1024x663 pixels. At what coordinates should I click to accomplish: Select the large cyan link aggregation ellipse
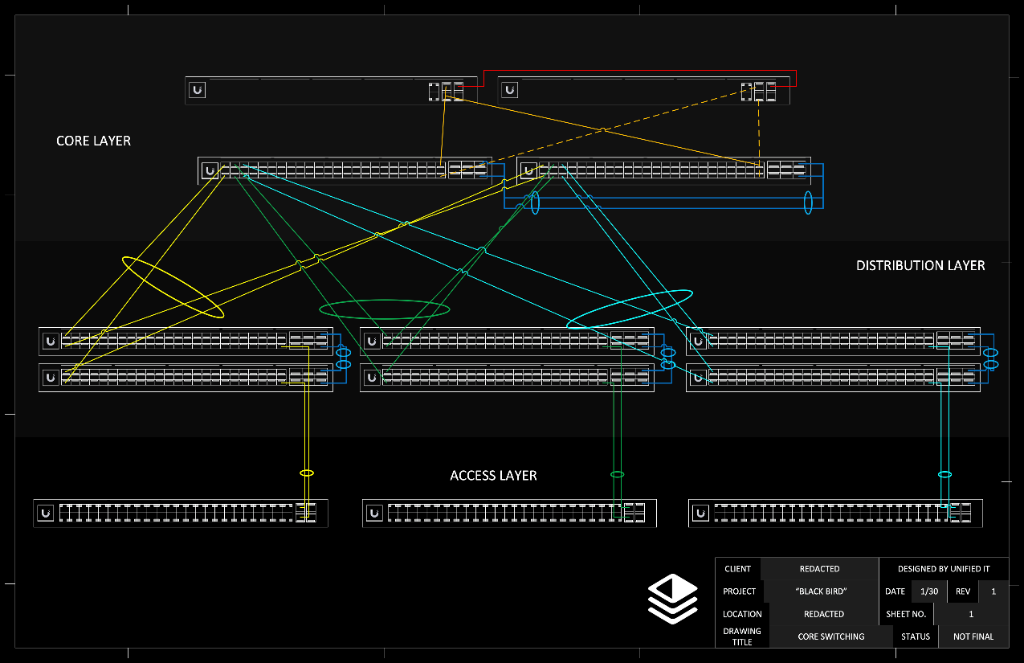coord(630,309)
